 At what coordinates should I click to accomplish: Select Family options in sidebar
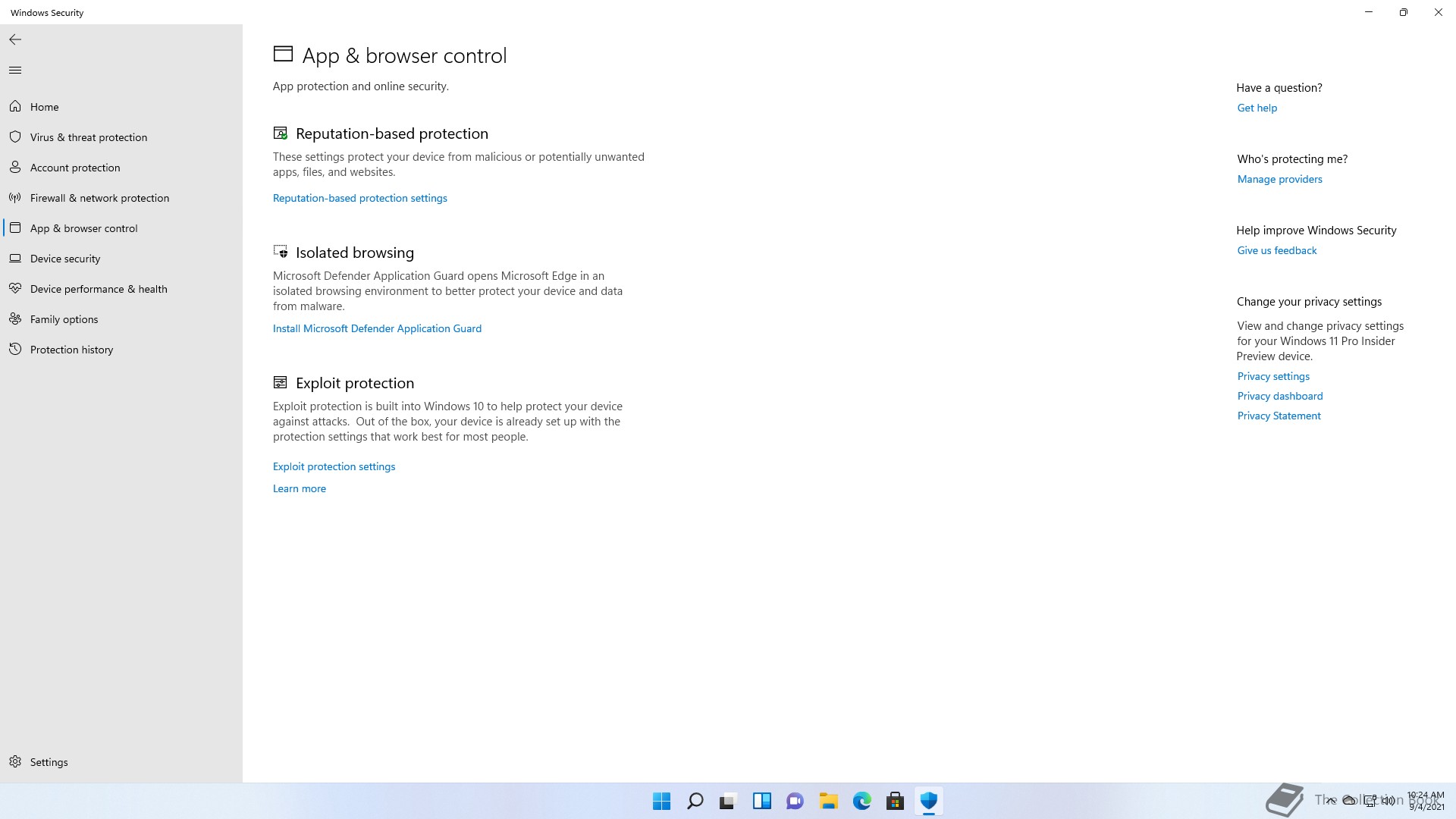coord(121,319)
